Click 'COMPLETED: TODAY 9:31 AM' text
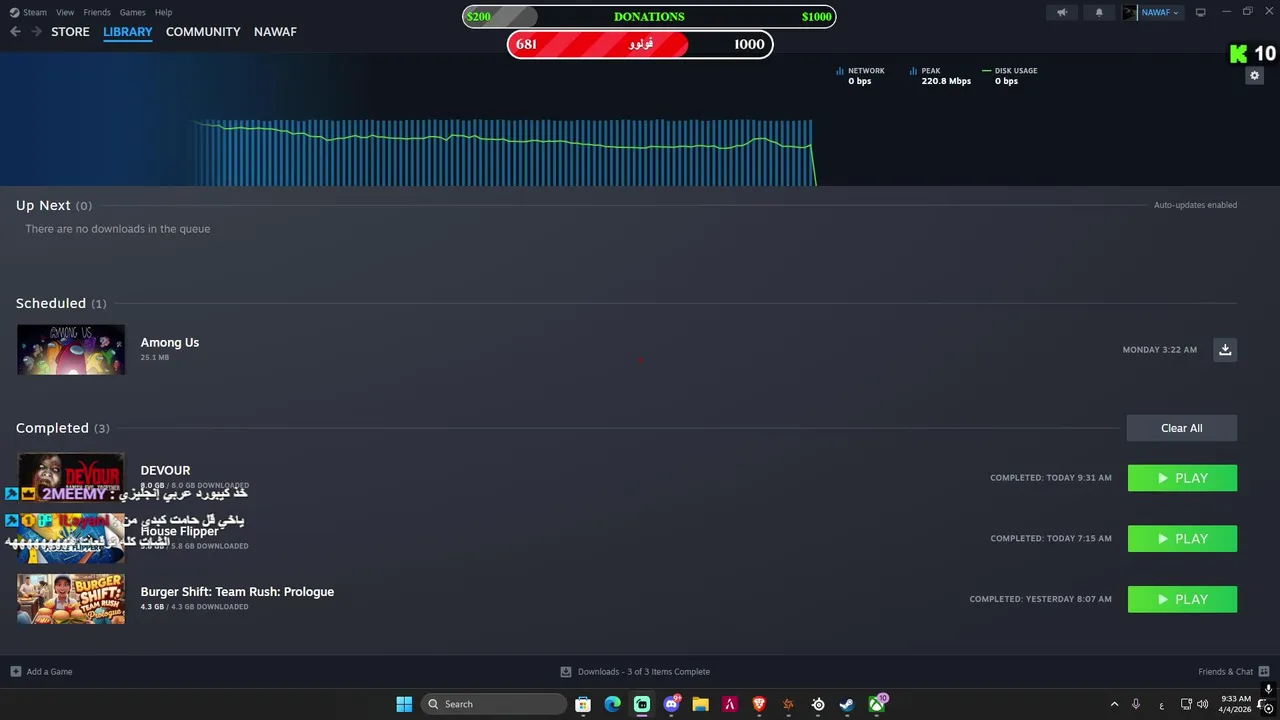1280x720 pixels. [1051, 478]
